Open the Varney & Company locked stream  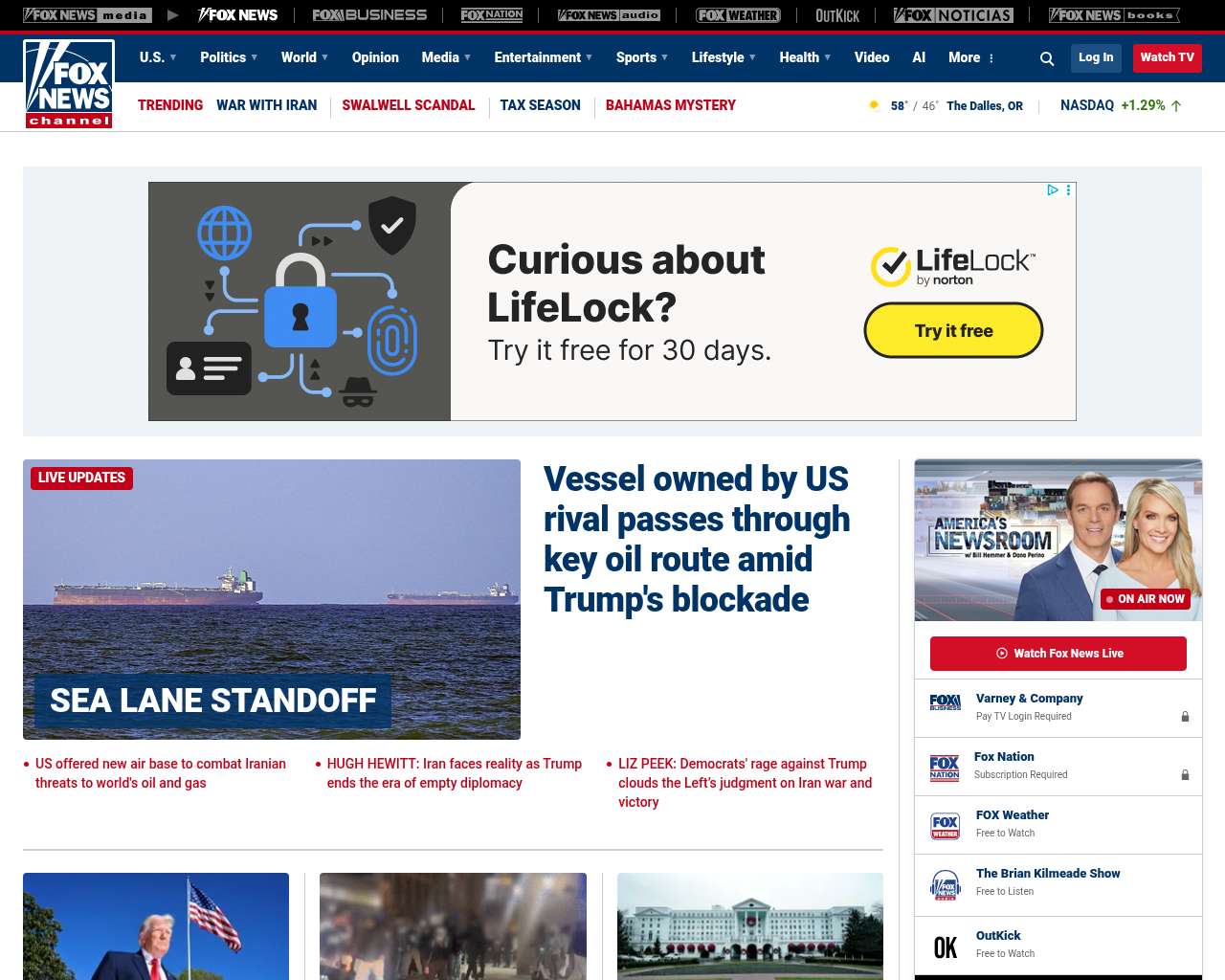point(1058,708)
